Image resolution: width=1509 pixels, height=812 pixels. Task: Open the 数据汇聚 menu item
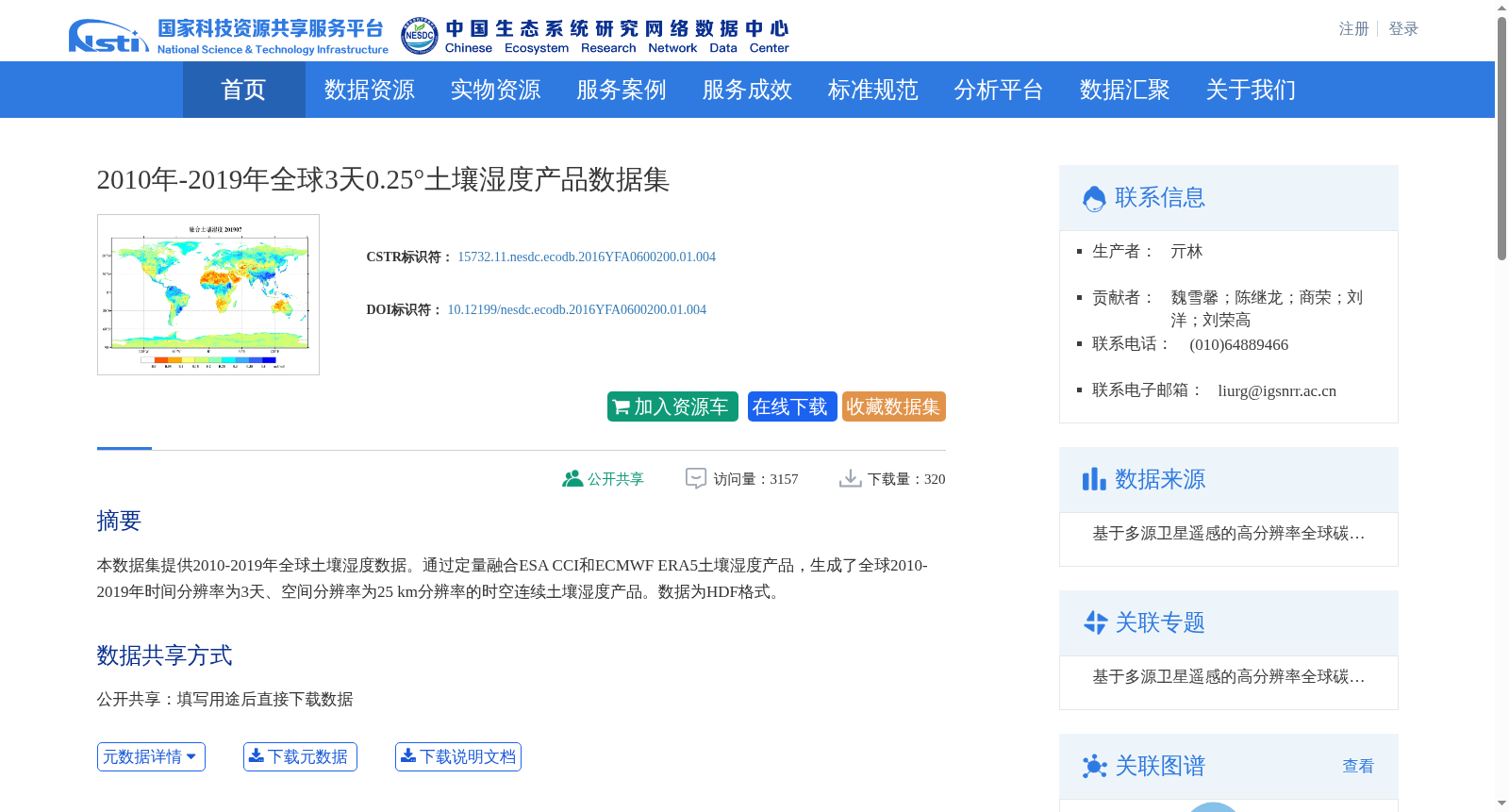pos(1124,90)
